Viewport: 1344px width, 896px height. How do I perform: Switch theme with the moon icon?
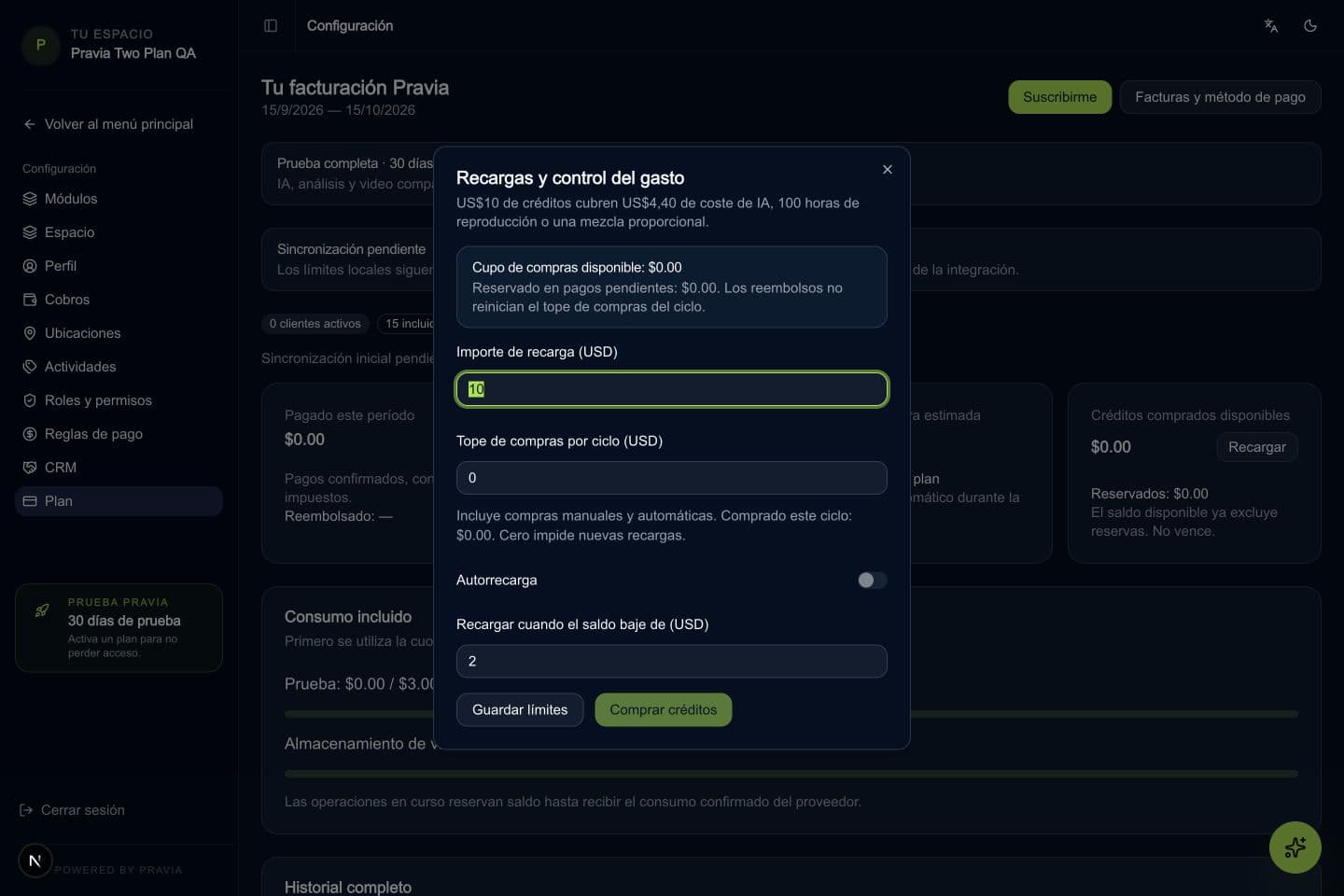coord(1310,26)
